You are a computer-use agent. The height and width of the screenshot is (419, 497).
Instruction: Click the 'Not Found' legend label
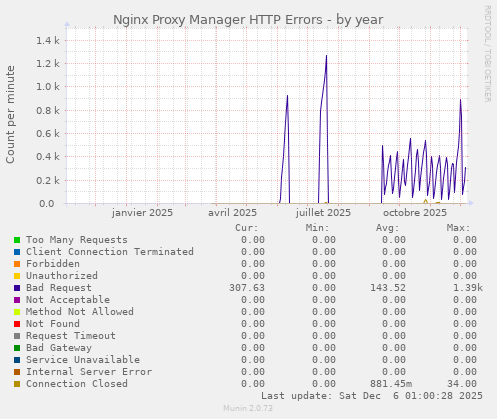[53, 324]
